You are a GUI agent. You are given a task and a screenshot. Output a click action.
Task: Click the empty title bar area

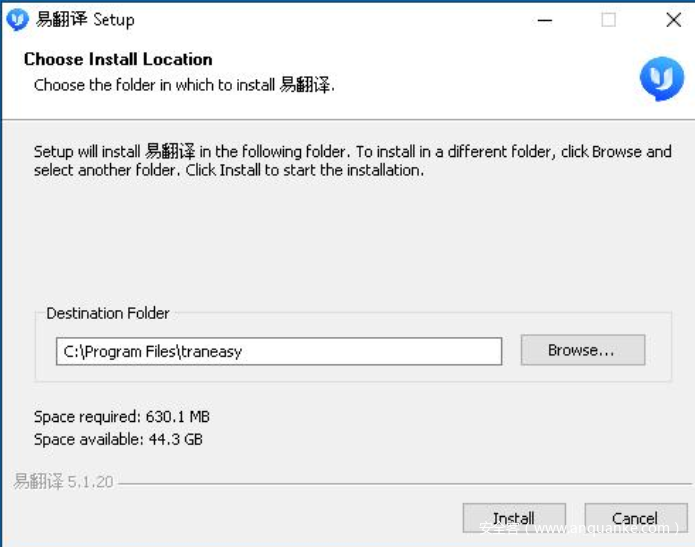330,20
